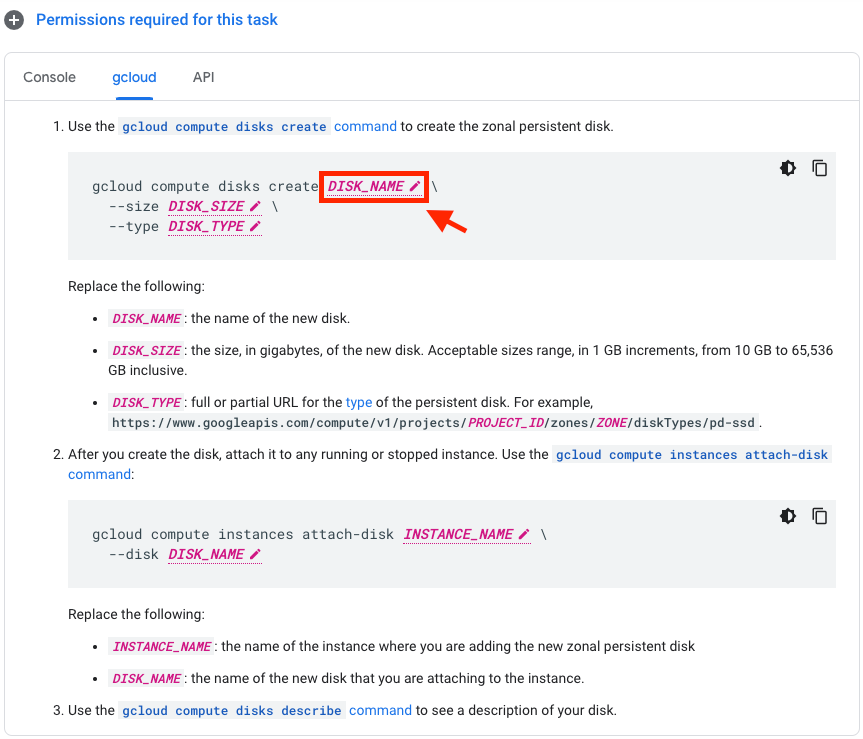Toggle dark theme on attach-disk code block
Screen dimensions: 863x739
pos(788,516)
